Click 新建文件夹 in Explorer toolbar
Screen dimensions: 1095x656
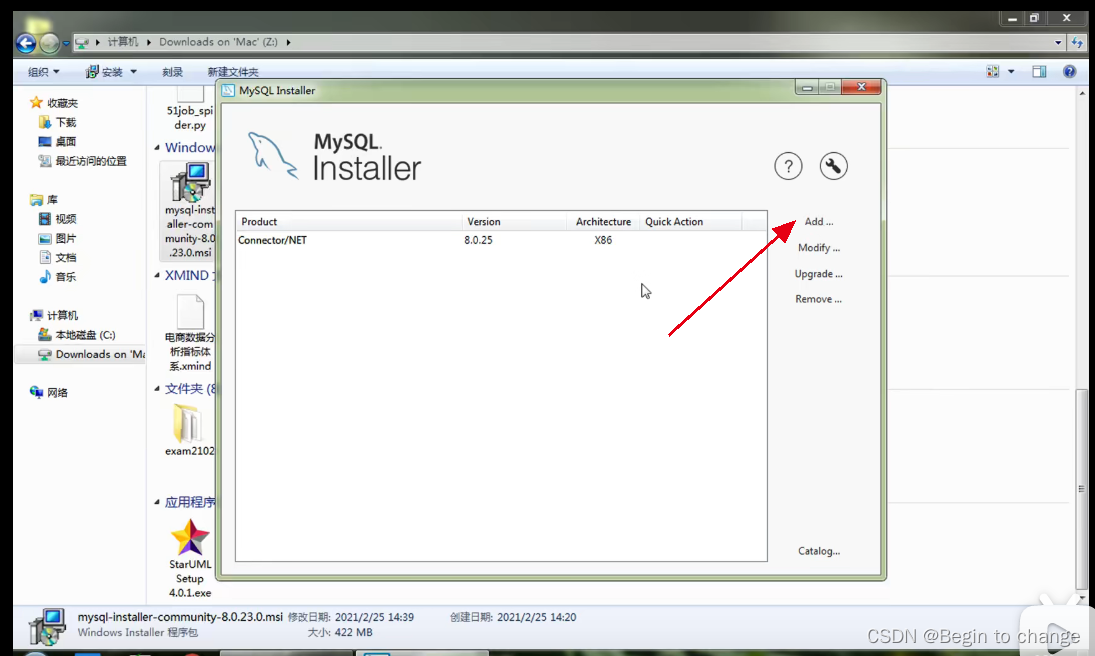click(x=233, y=72)
